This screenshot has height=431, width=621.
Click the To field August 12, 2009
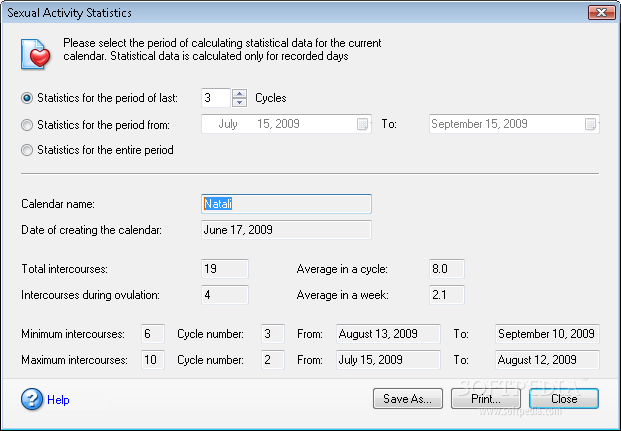tap(547, 360)
